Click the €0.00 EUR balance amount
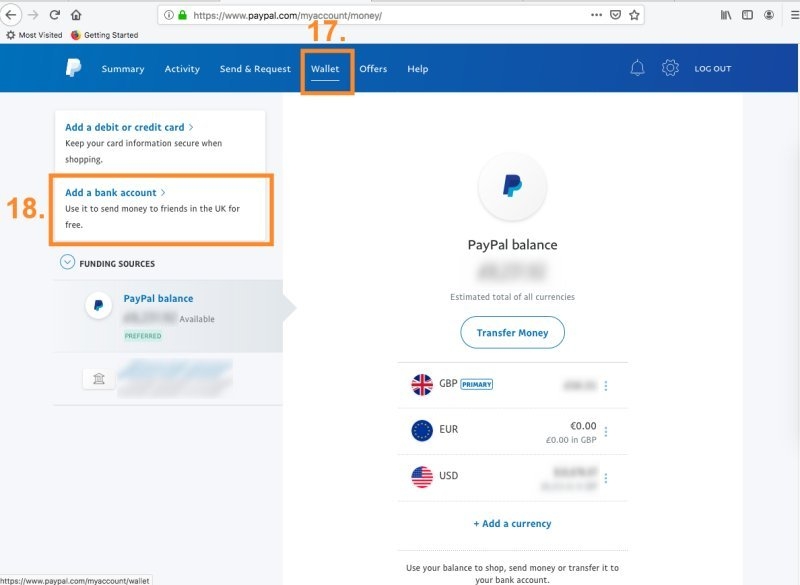Image resolution: width=800 pixels, height=585 pixels. (583, 426)
